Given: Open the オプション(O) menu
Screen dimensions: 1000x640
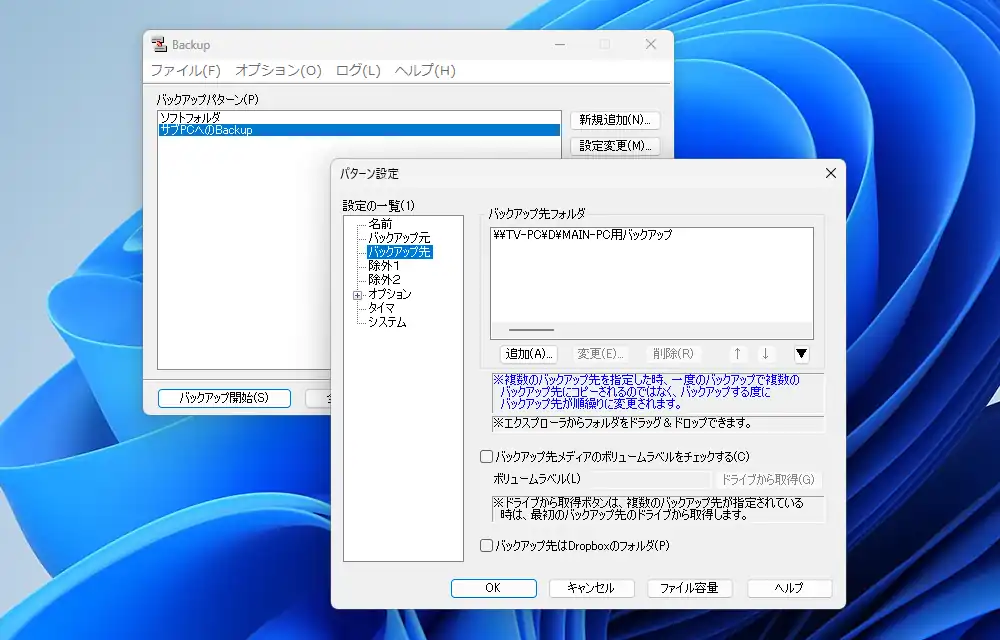Looking at the screenshot, I should (278, 71).
